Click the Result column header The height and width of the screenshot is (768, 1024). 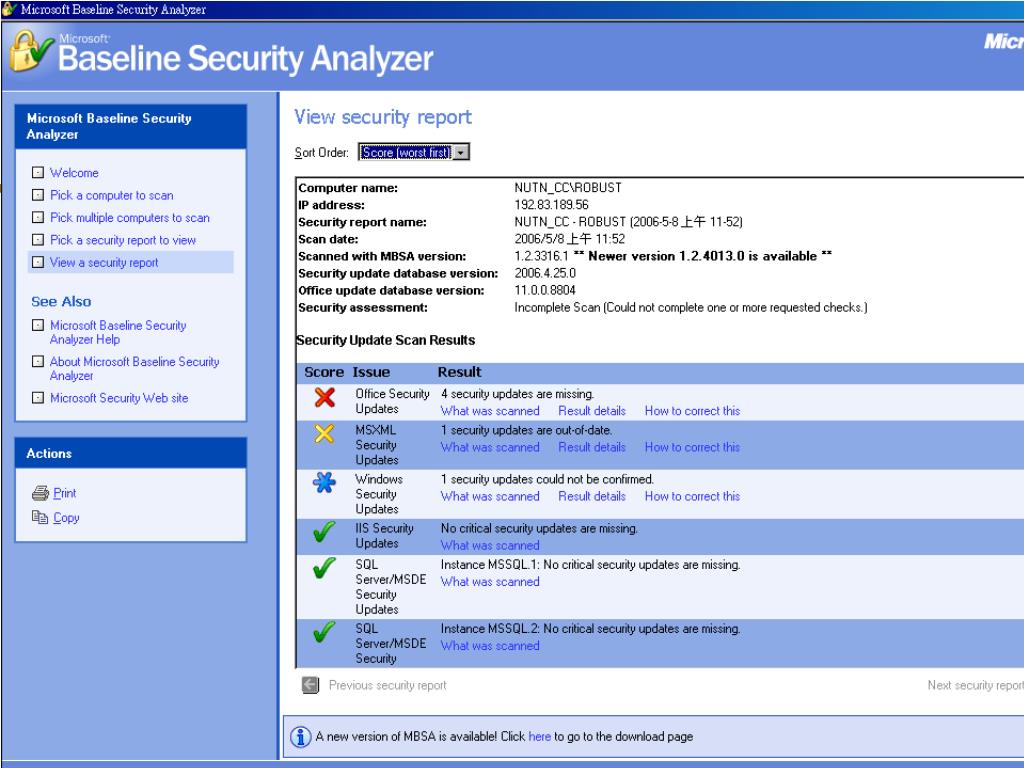click(x=459, y=372)
